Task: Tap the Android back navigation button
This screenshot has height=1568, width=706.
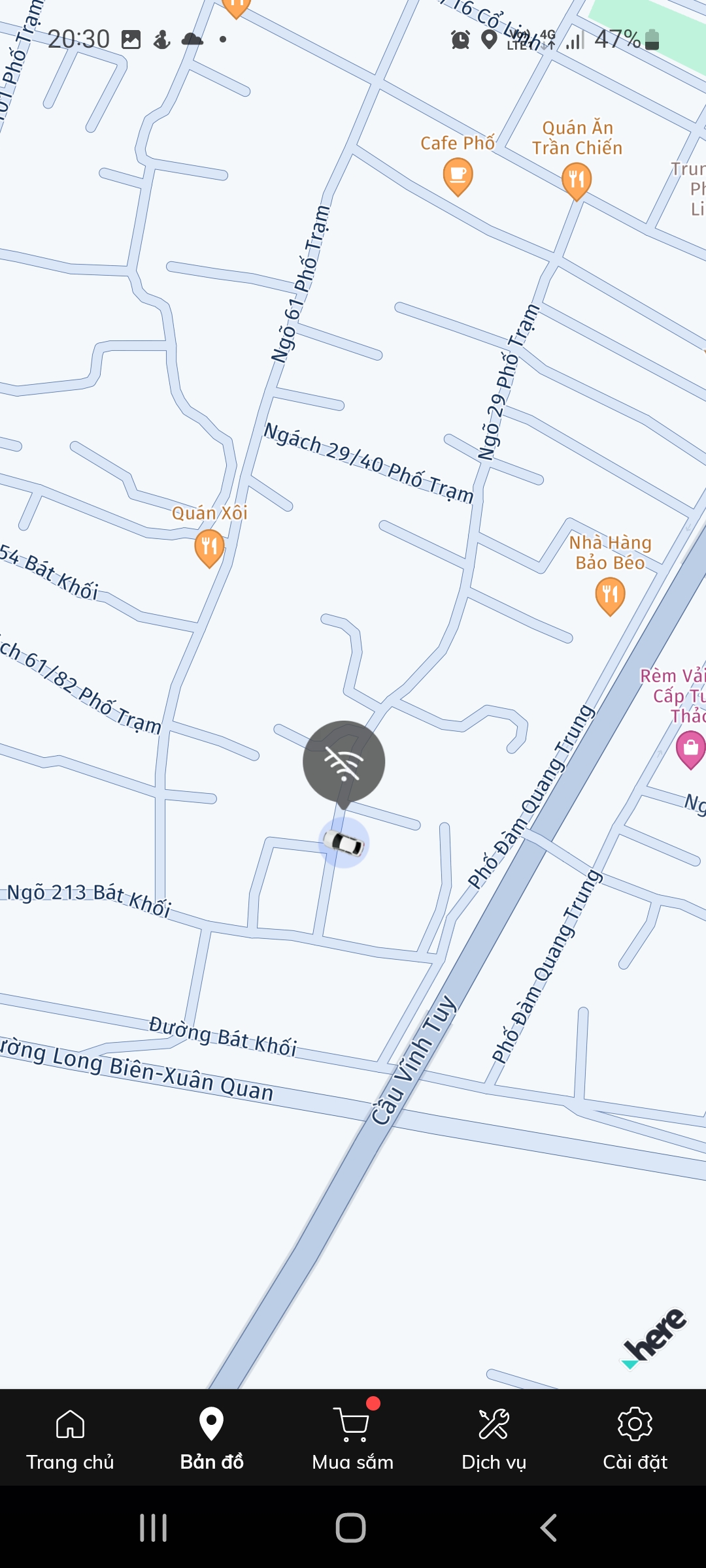Action: [549, 1527]
